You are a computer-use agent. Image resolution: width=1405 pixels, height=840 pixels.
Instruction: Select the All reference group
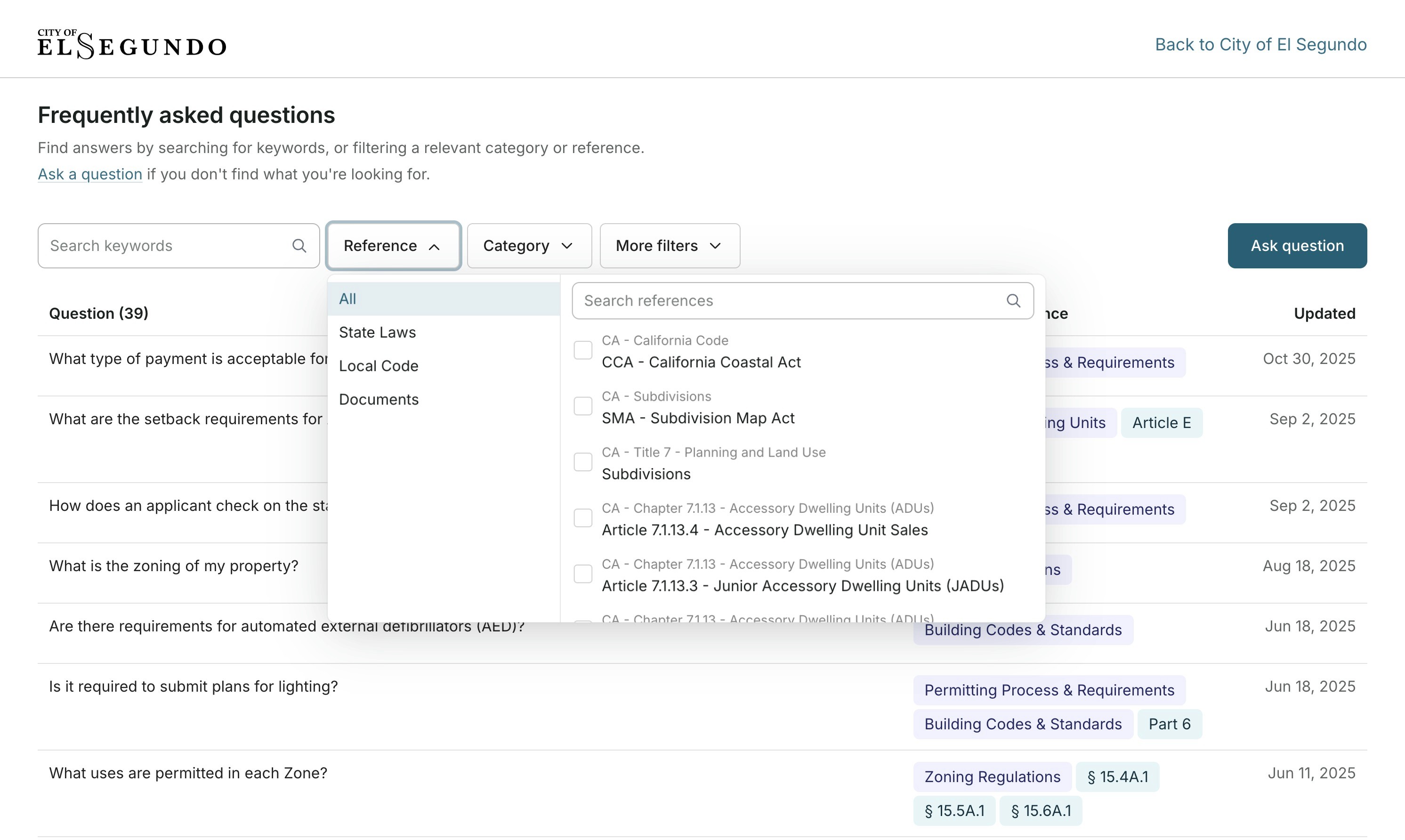(347, 299)
